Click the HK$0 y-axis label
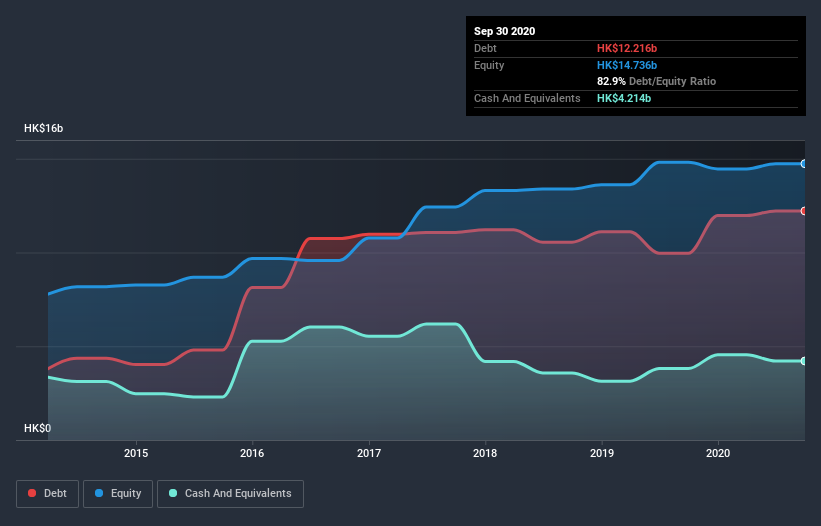Viewport: 821px width, 526px height. click(x=38, y=428)
